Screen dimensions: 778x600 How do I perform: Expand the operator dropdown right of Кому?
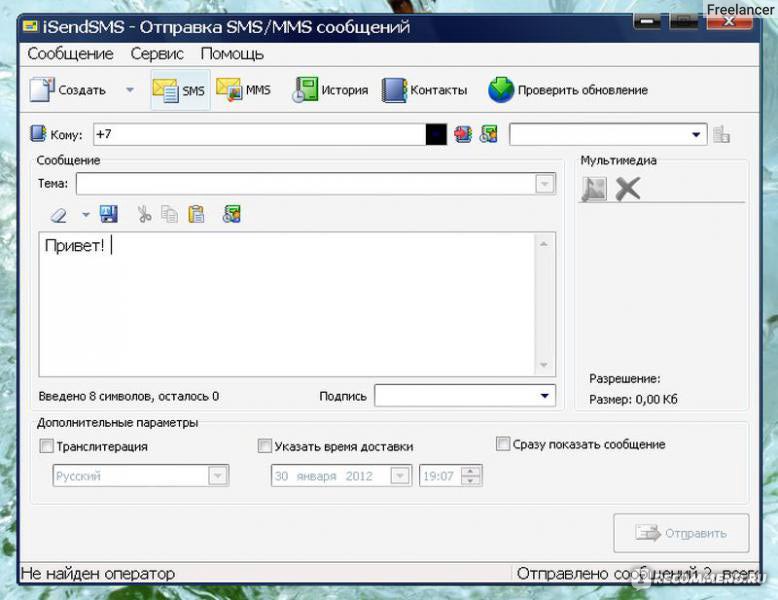click(696, 134)
